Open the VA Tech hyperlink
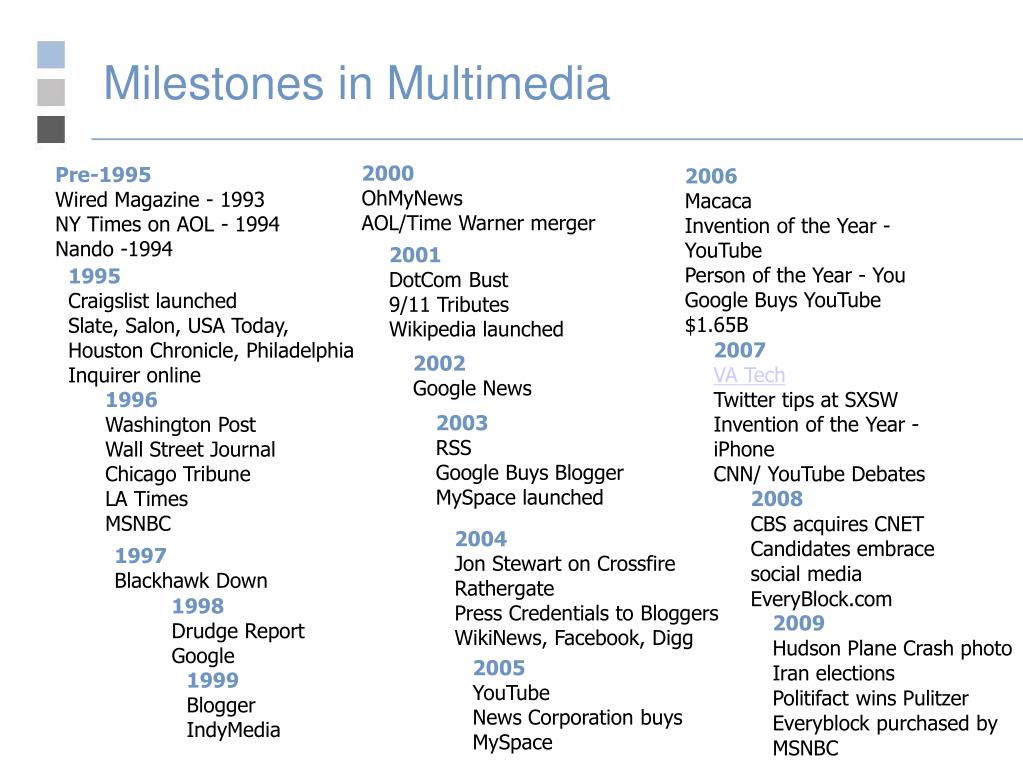Viewport: 1023px width, 767px height. point(749,375)
